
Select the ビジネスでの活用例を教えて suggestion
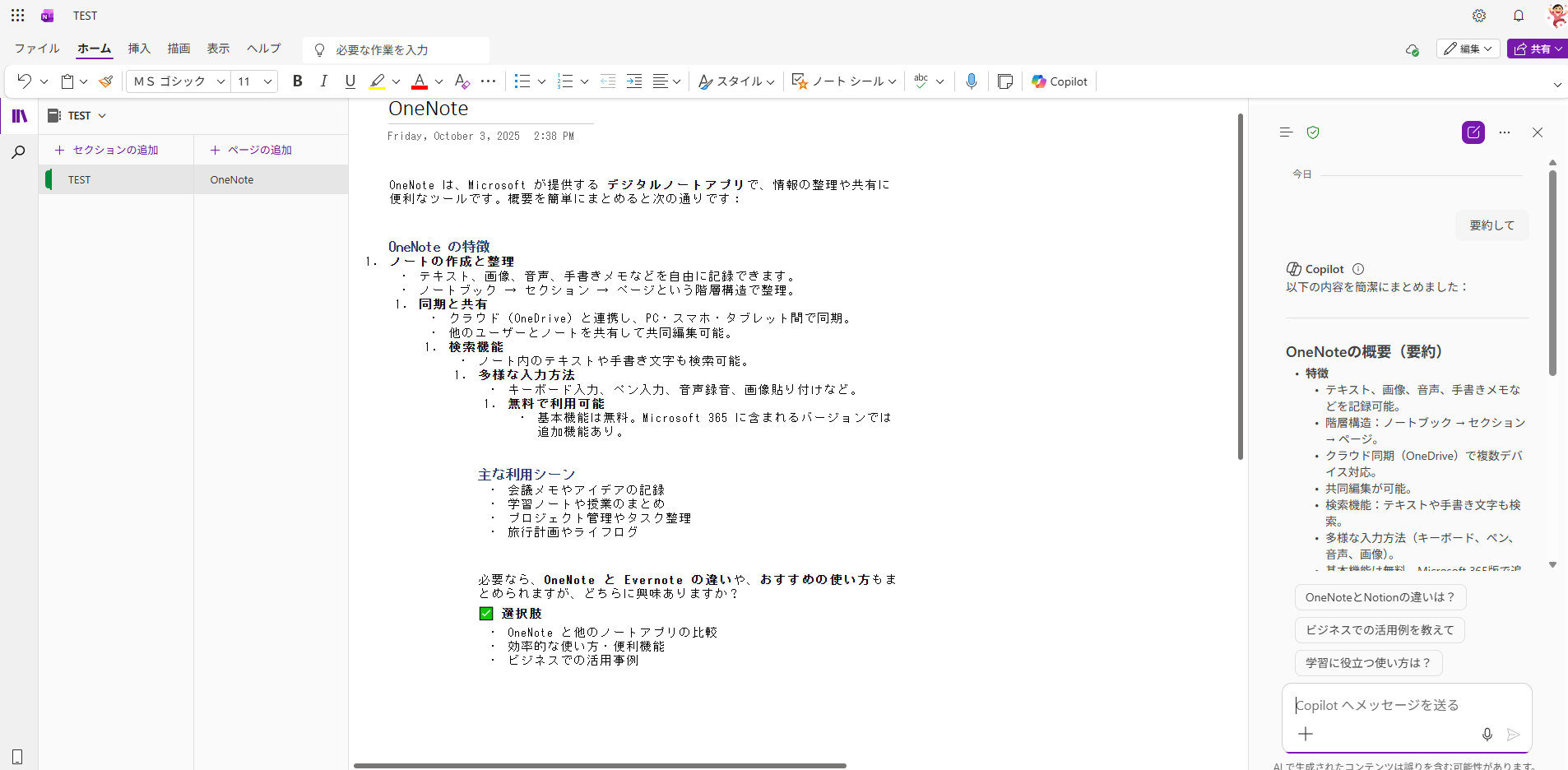click(x=1379, y=630)
